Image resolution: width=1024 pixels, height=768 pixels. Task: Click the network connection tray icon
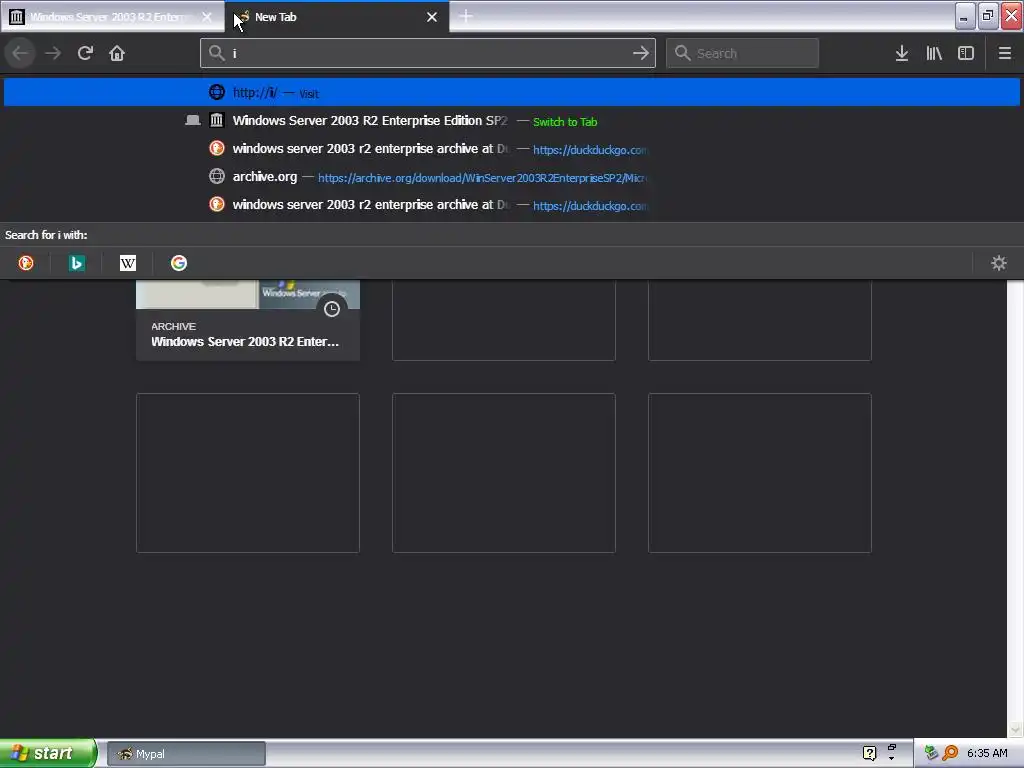(x=931, y=753)
